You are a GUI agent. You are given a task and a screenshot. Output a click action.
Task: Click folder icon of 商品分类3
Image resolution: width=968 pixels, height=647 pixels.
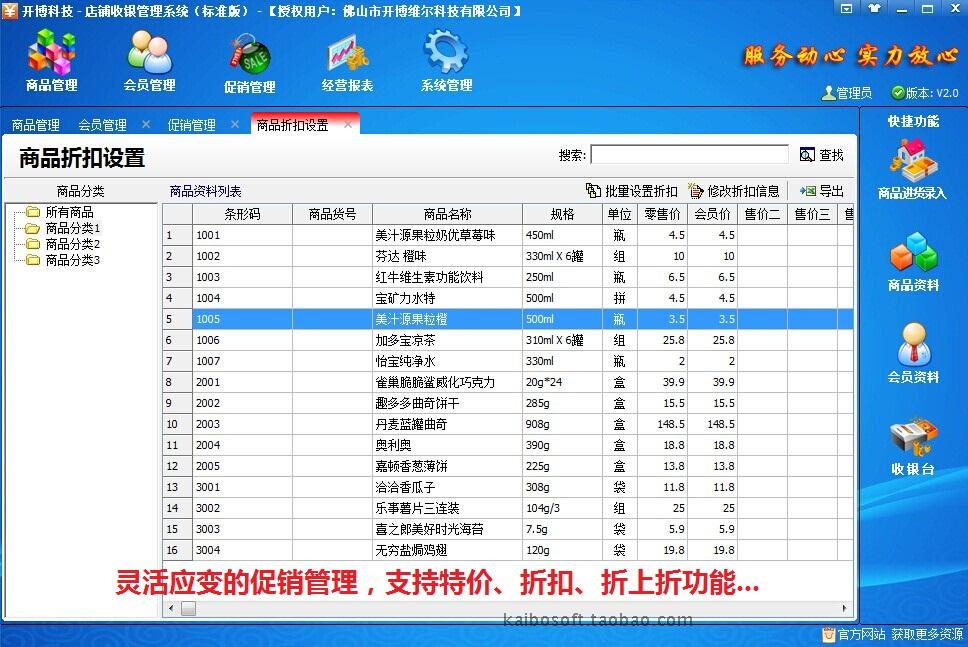(33, 260)
